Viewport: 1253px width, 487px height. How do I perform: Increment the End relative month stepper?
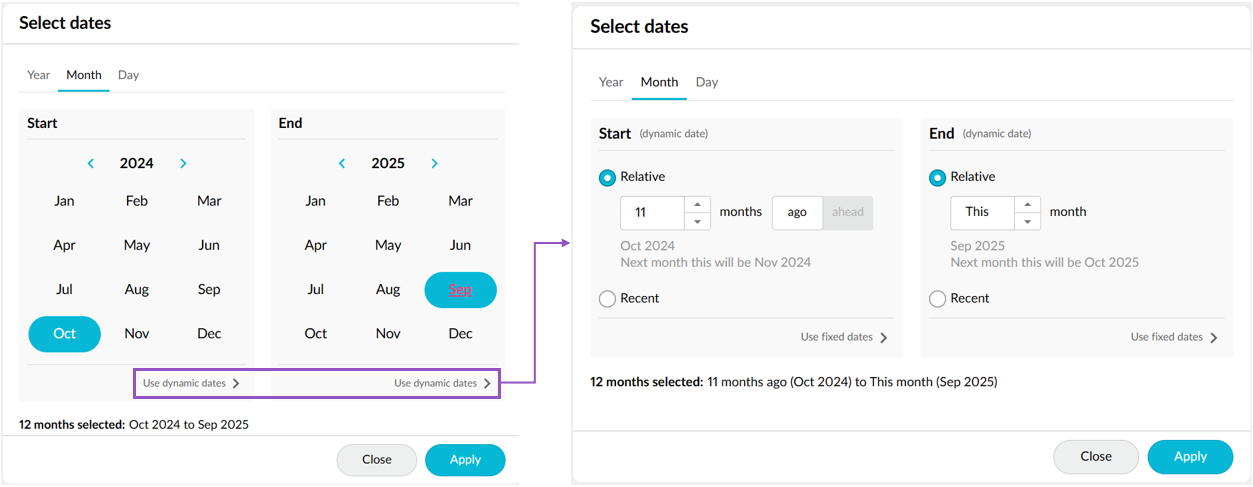(1027, 204)
